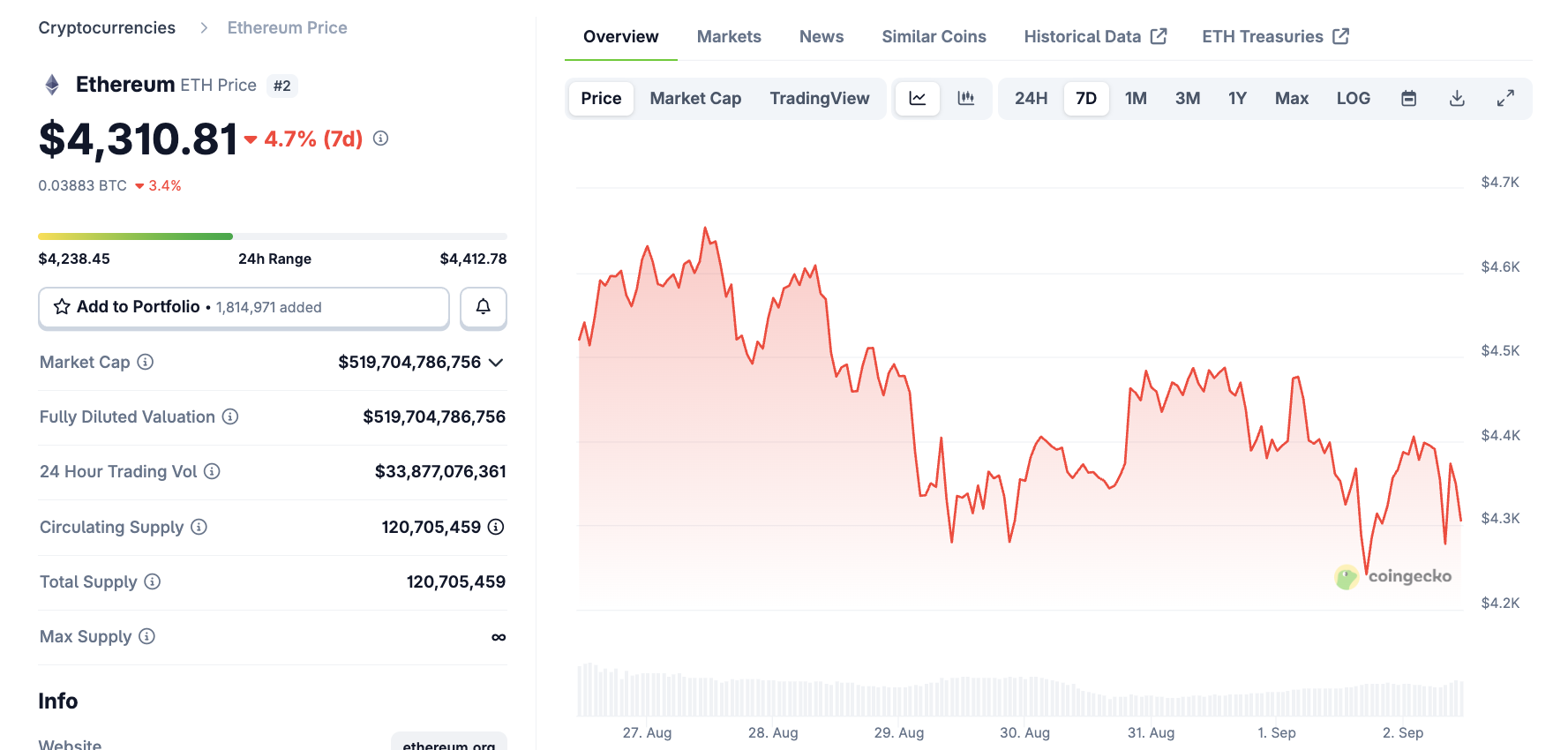Screen dimensions: 1568x750
Task: Star Ethereum via Add to Portfolio
Action: [62, 307]
